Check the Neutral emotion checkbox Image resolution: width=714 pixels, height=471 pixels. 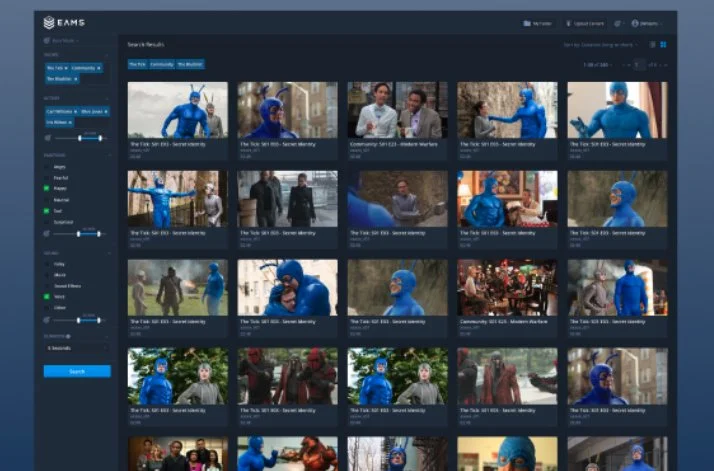[x=46, y=200]
